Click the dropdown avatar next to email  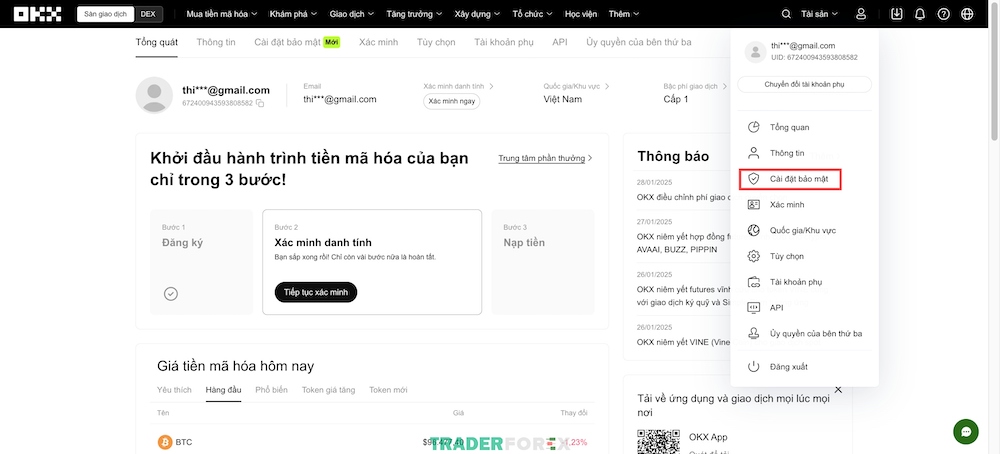click(x=755, y=52)
